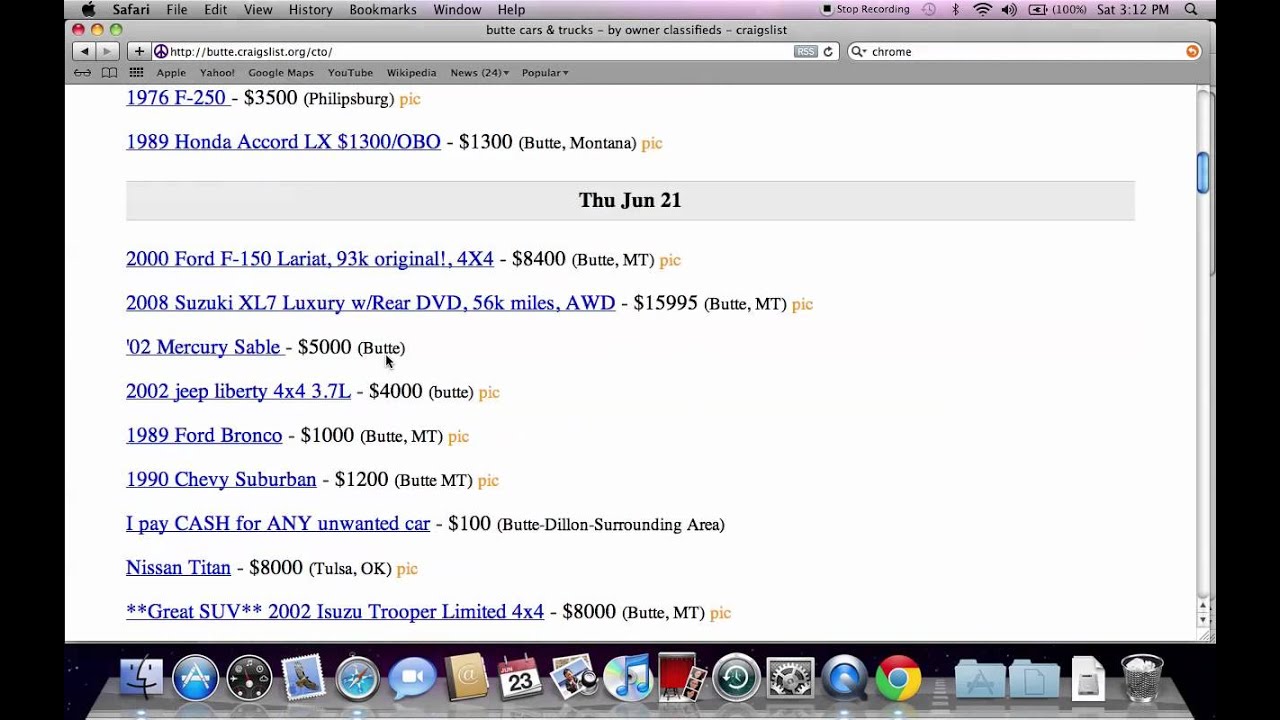This screenshot has width=1280, height=720.
Task: Open the Applications folder stack in Dock
Action: pos(980,679)
